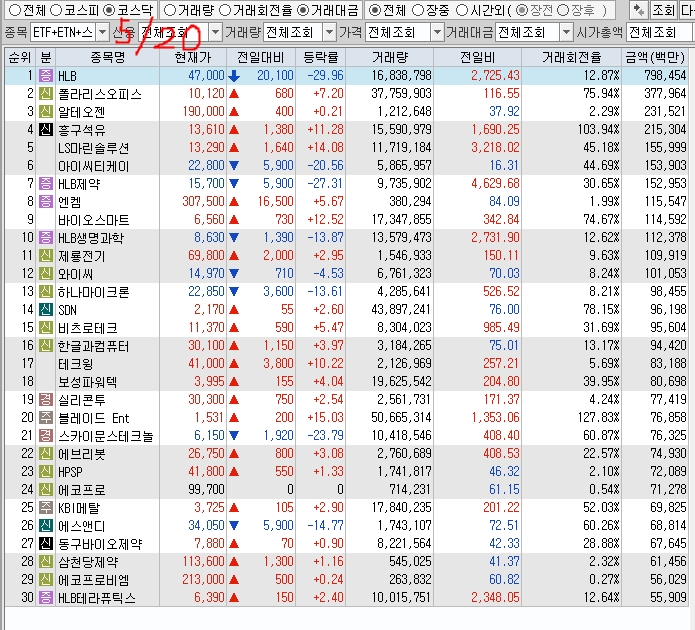Select the LS마린솔루션 stock row name
Screen dimensions: 695x630
[94, 148]
